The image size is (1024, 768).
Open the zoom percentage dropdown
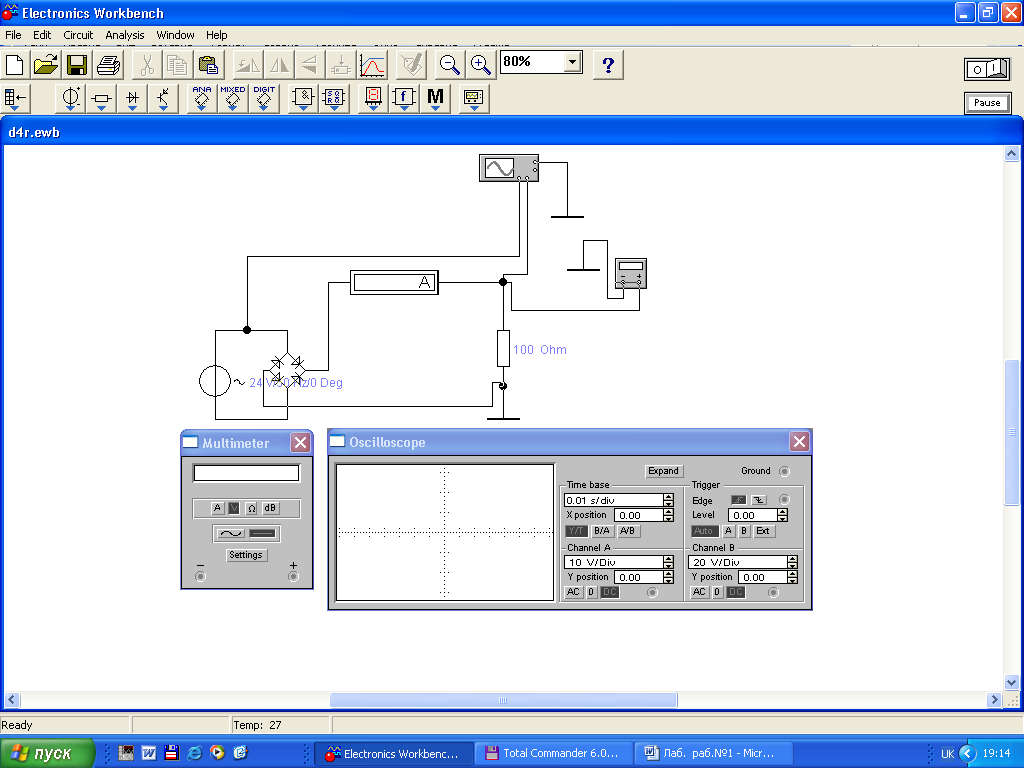point(572,62)
